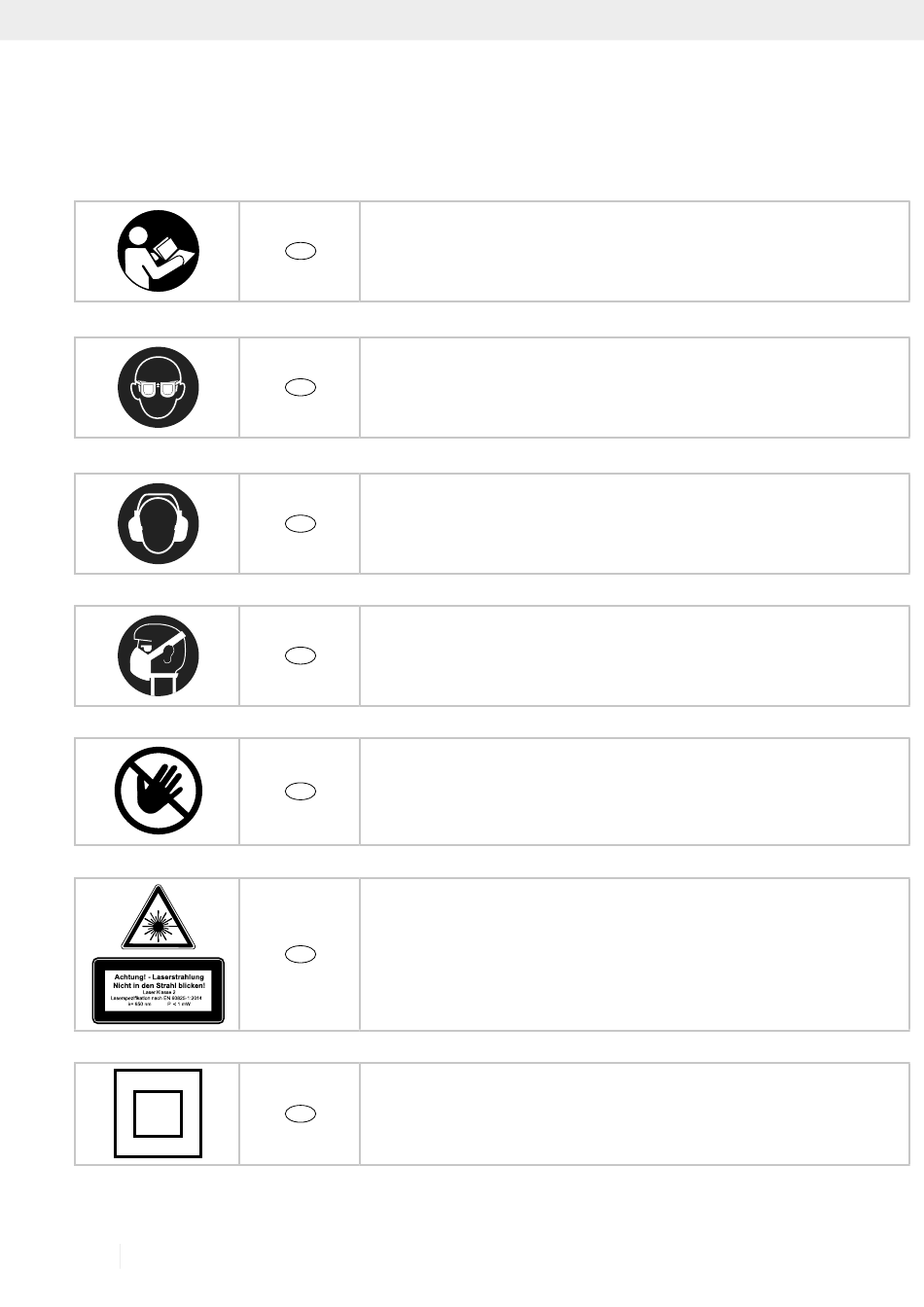This screenshot has height=1307, width=924.
Task: Click the laser warning triangle
Action: (159, 917)
